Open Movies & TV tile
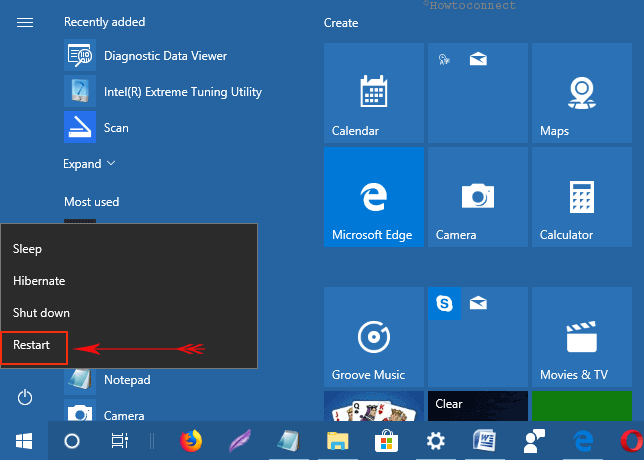This screenshot has height=460, width=644. [580, 337]
